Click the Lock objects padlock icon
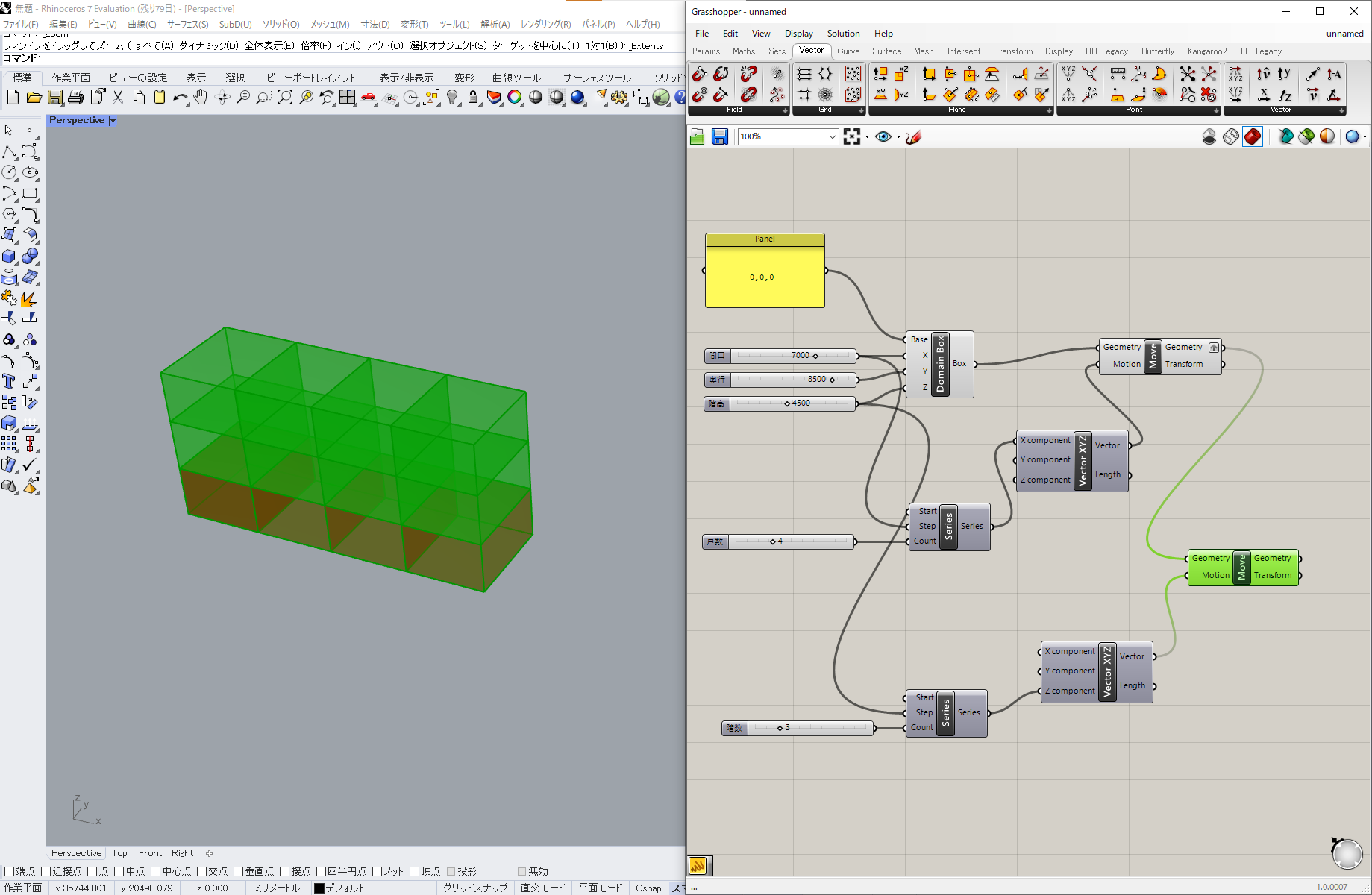The width and height of the screenshot is (1372, 895). 472,98
